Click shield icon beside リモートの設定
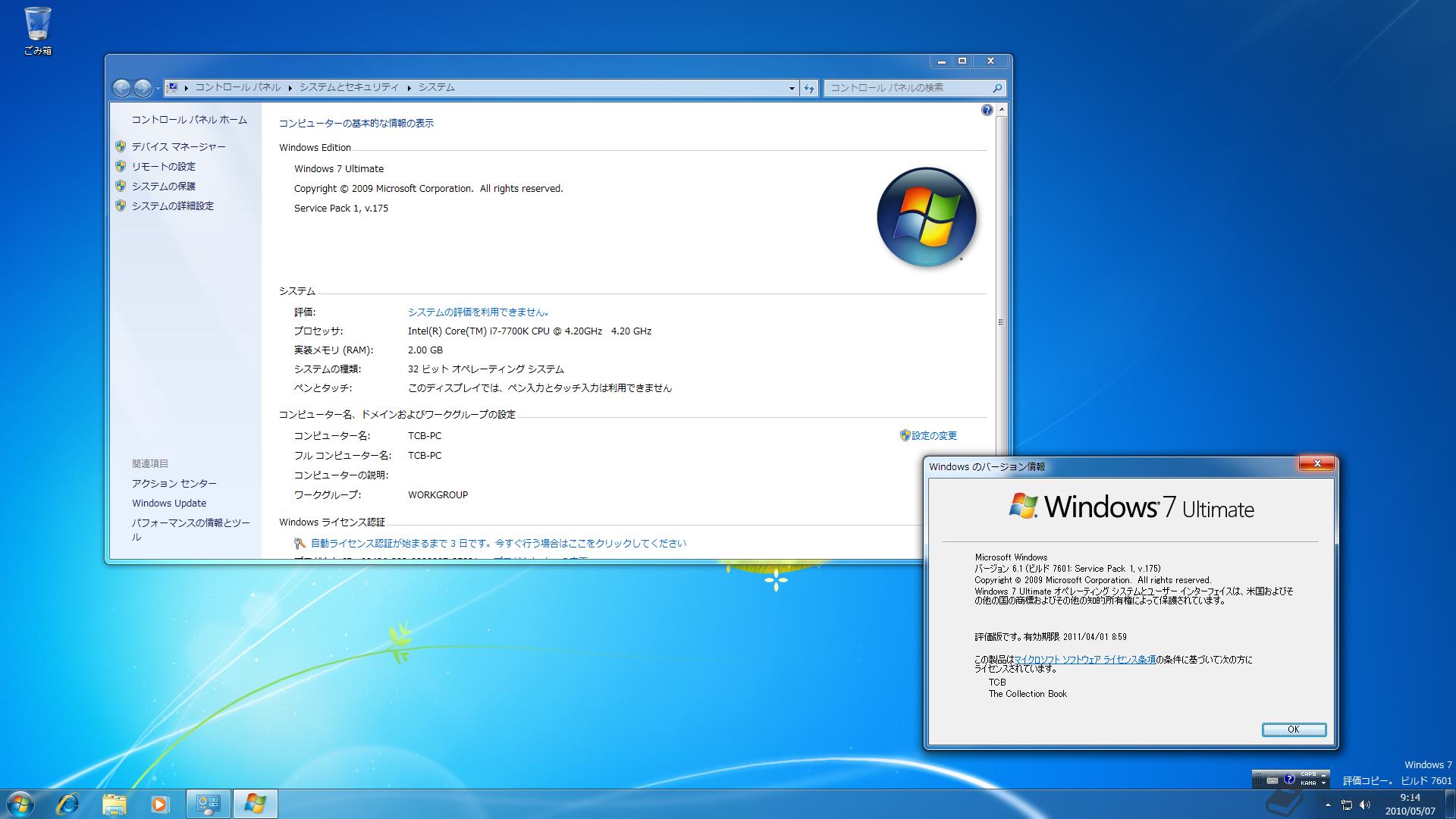The image size is (1456, 819). tap(121, 166)
